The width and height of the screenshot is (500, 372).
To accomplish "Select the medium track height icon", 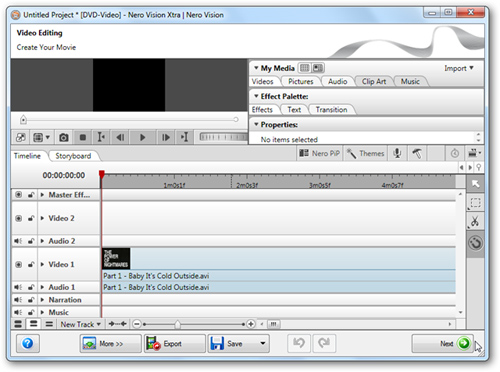I will click(33, 324).
